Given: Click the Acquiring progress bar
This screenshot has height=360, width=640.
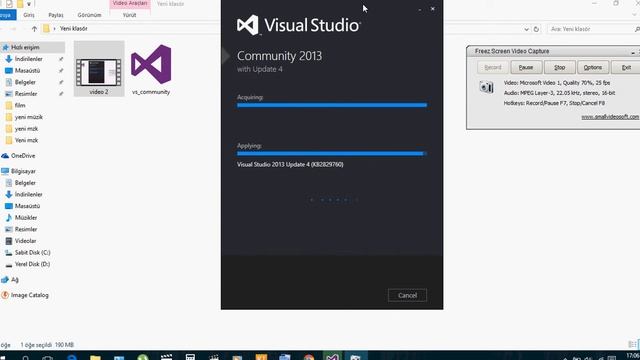Looking at the screenshot, I should (x=332, y=105).
